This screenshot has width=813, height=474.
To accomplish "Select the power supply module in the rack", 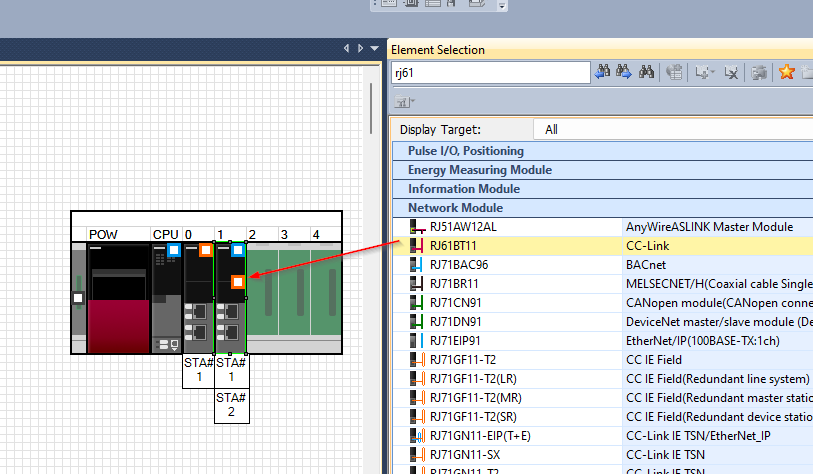I will (x=119, y=298).
